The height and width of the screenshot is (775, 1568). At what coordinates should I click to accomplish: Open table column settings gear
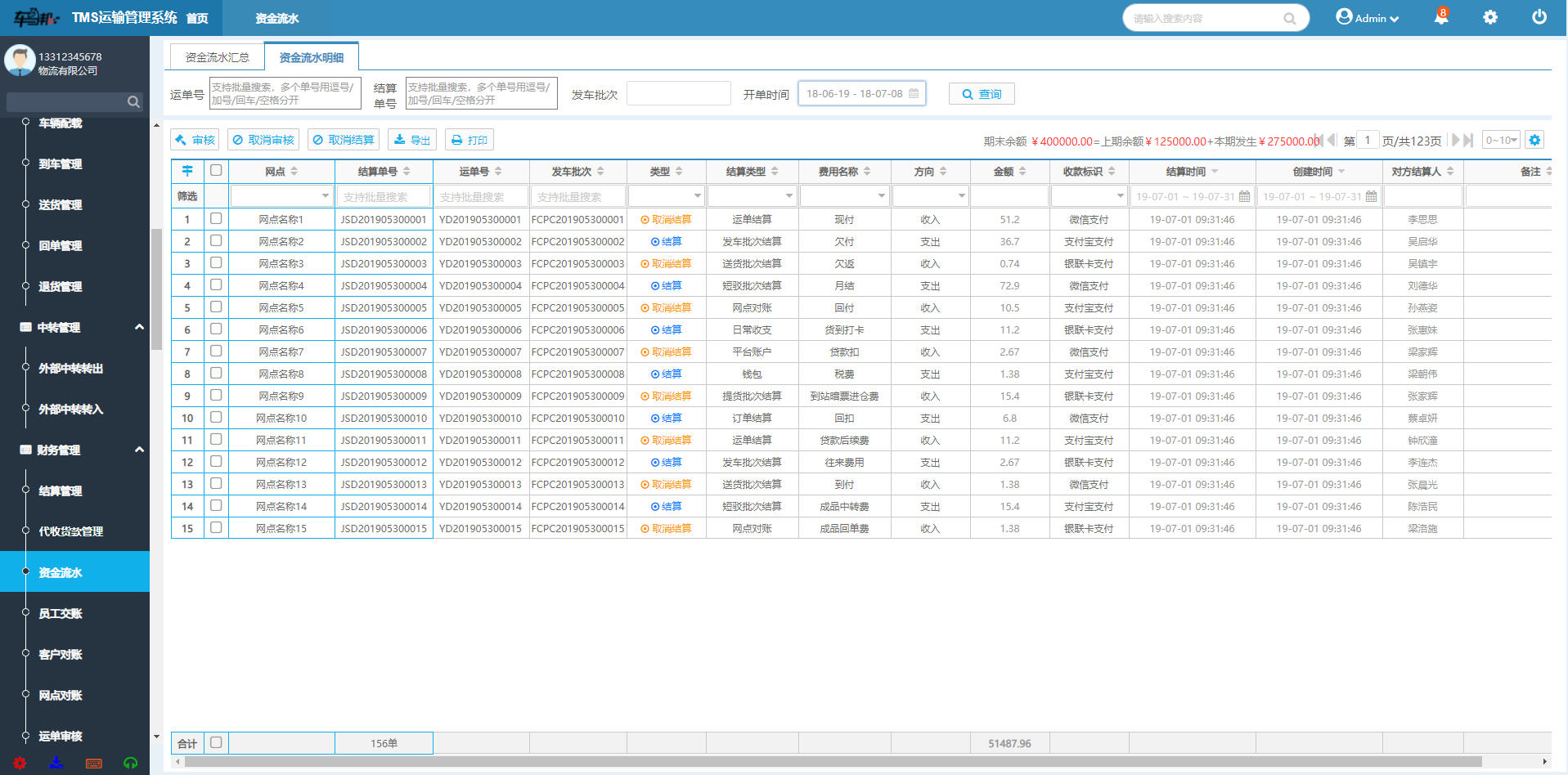click(x=1534, y=141)
